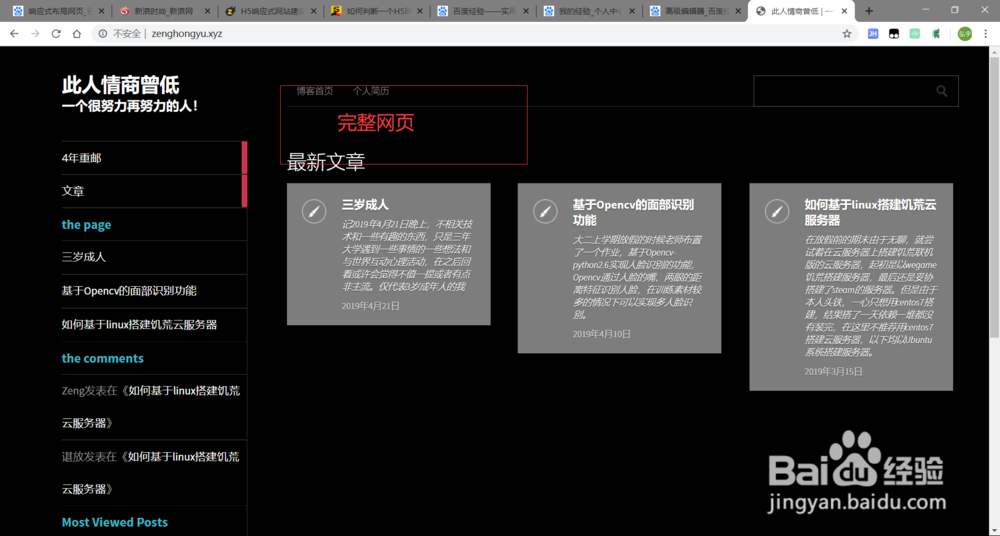Click the scrollbar down arrow
This screenshot has height=536, width=1000.
(994, 531)
